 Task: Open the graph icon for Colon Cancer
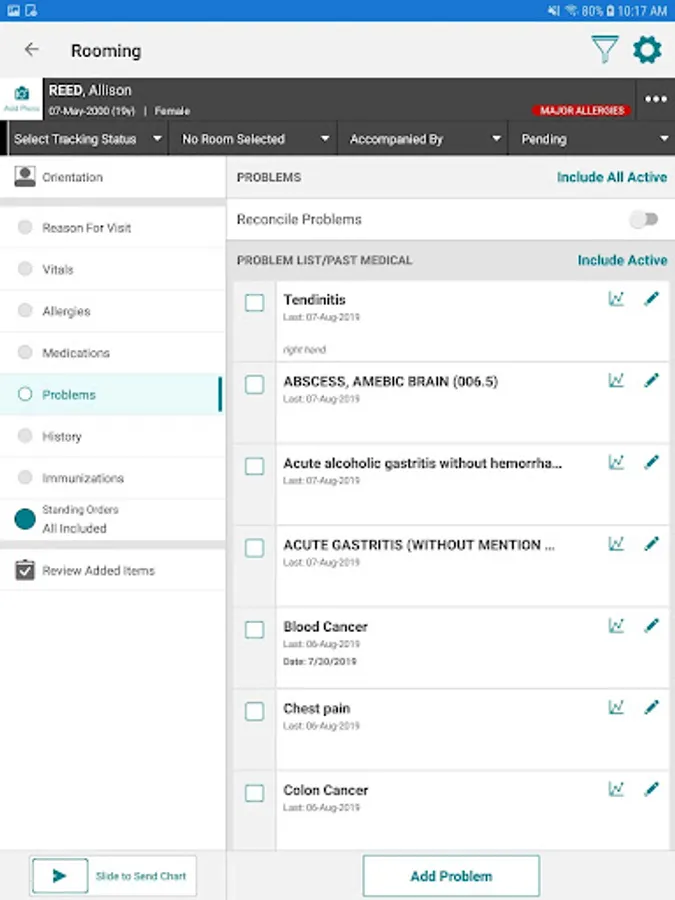click(616, 789)
